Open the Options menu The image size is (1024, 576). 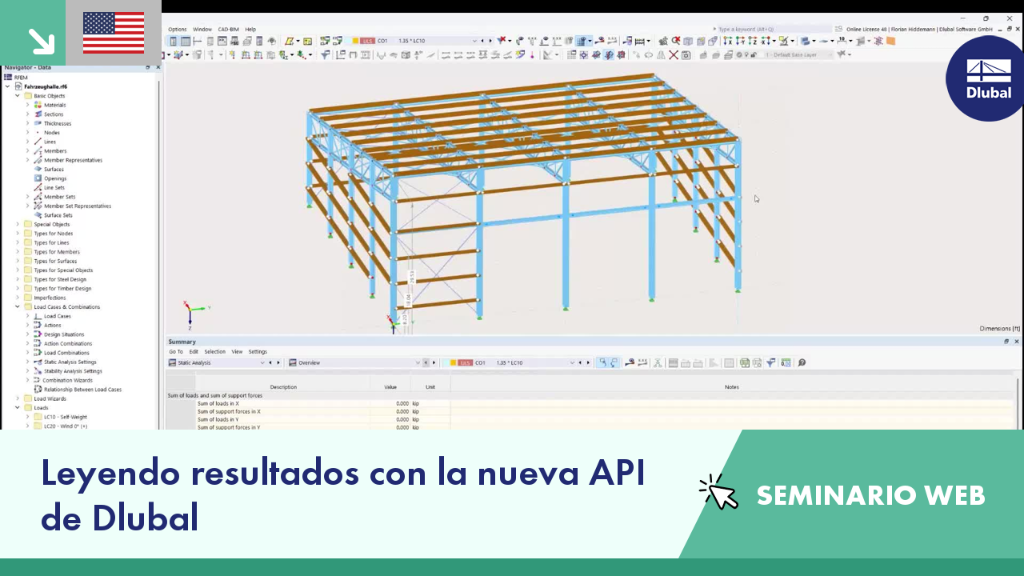[x=177, y=29]
